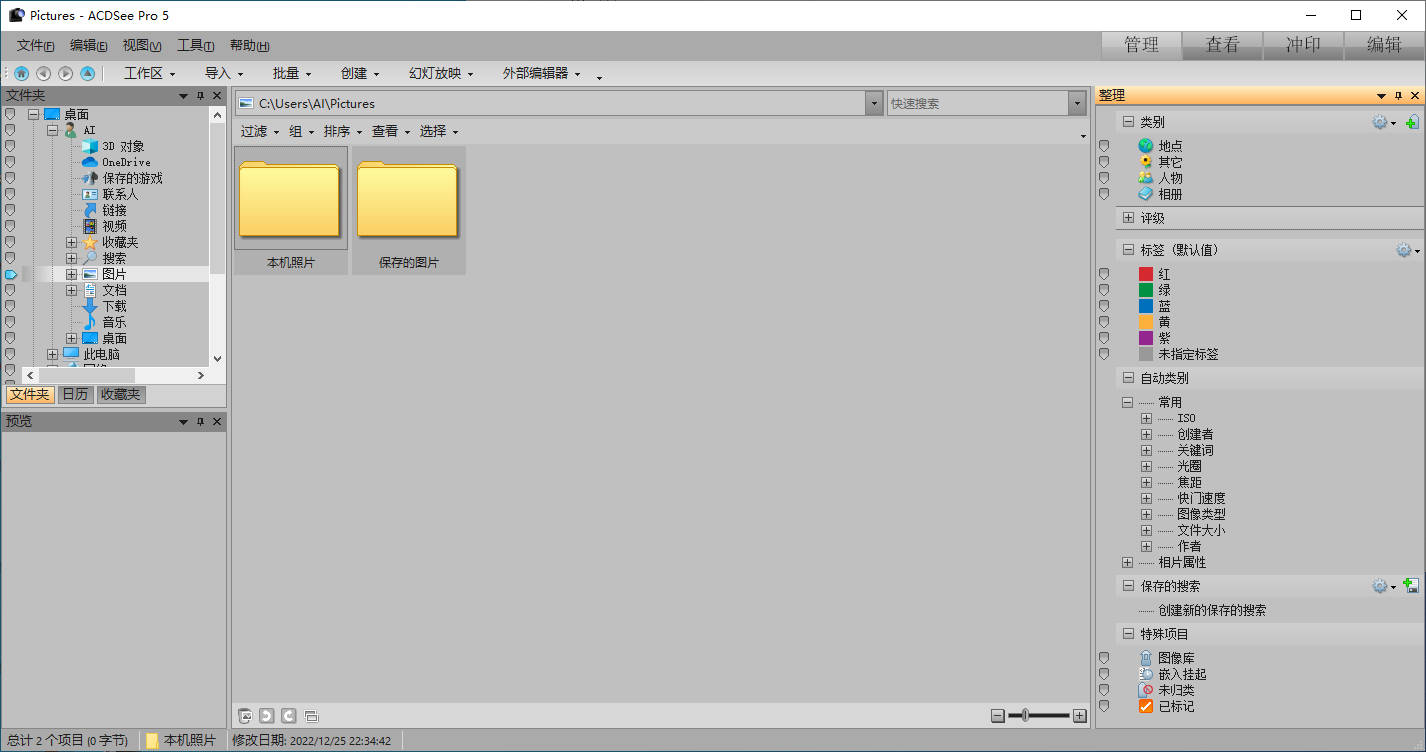Toggle the selector marker next to 相册

pyautogui.click(x=1104, y=194)
